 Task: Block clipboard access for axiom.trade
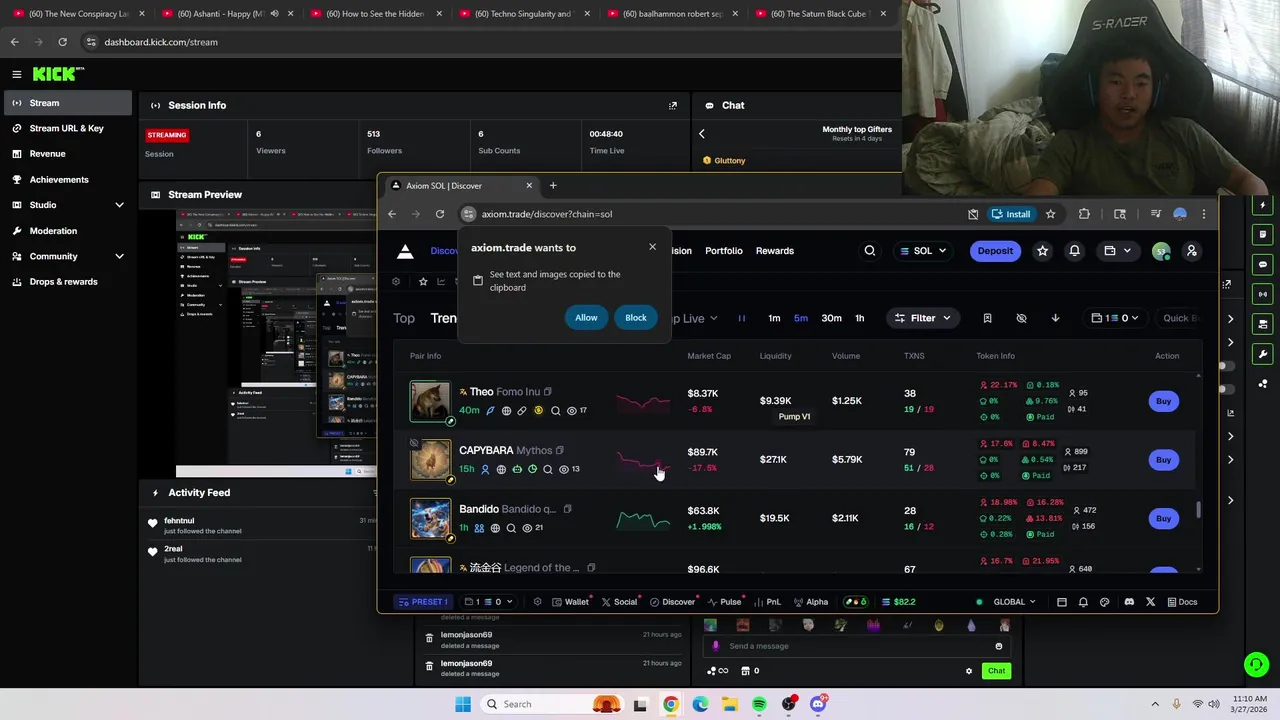pos(636,318)
